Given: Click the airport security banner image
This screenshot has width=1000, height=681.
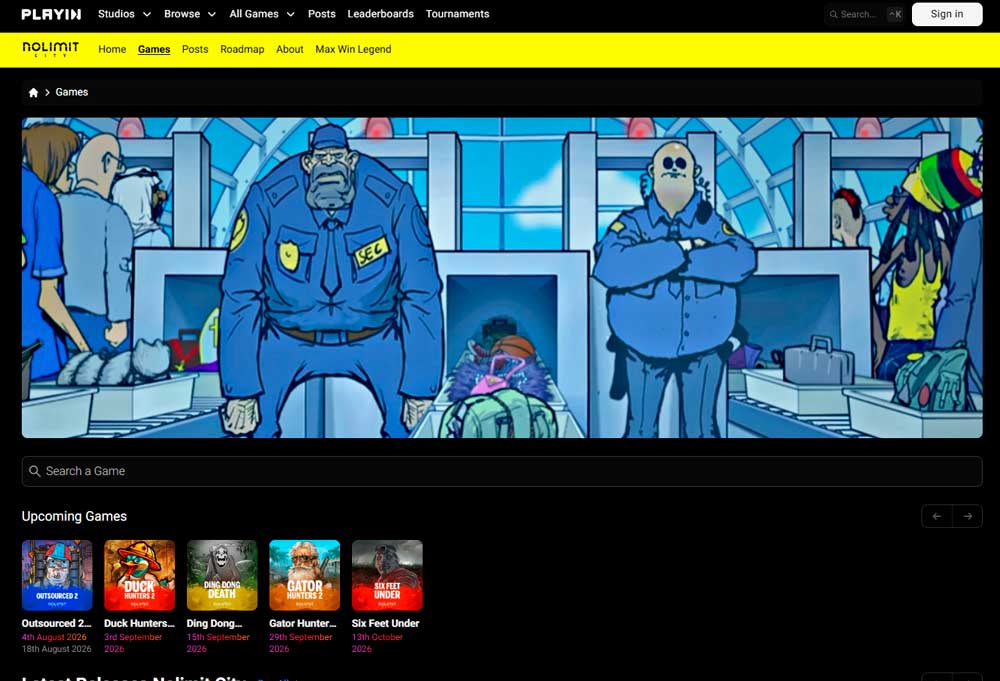Looking at the screenshot, I should pyautogui.click(x=502, y=277).
